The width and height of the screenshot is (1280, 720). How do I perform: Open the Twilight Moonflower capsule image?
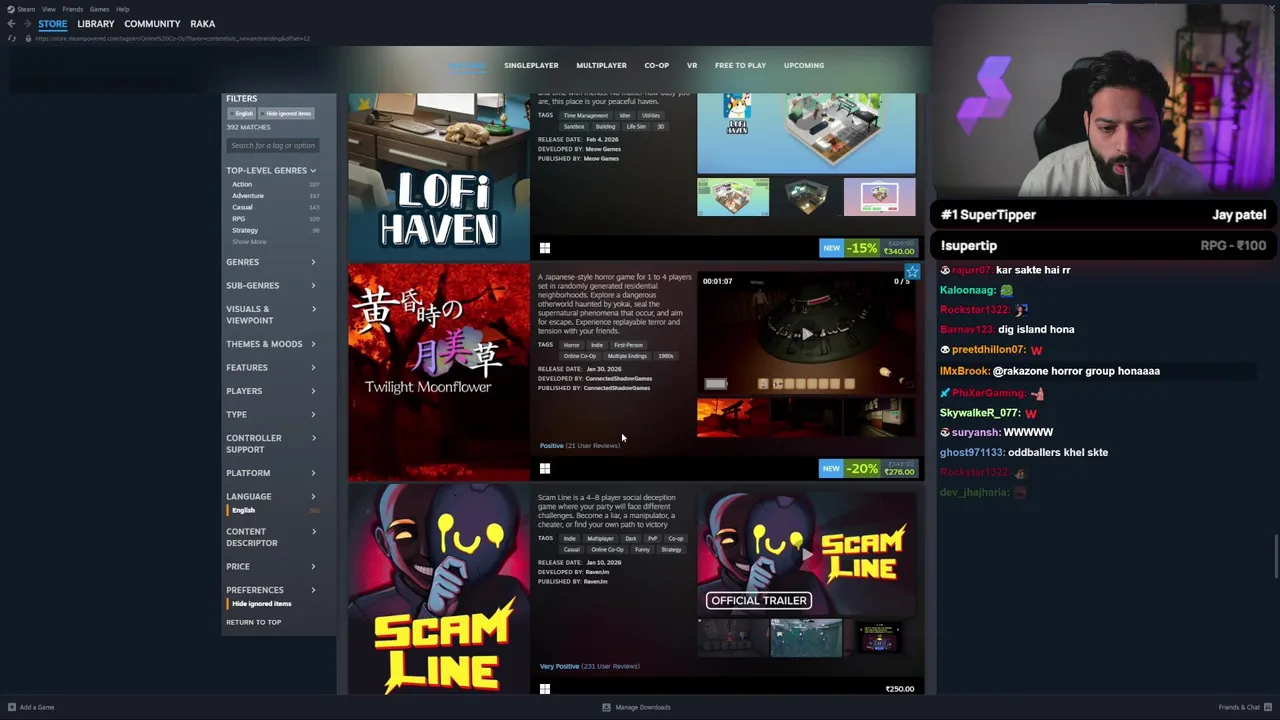[438, 372]
